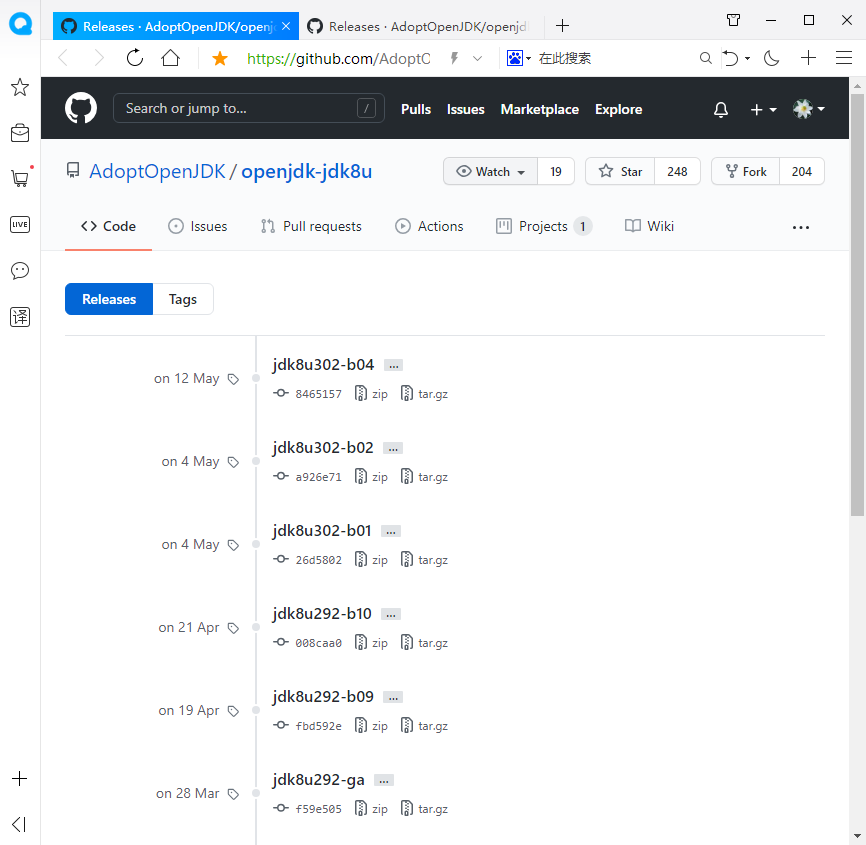866x845 pixels.
Task: Open the openjdk-jdk8u repository link
Action: pyautogui.click(x=307, y=171)
